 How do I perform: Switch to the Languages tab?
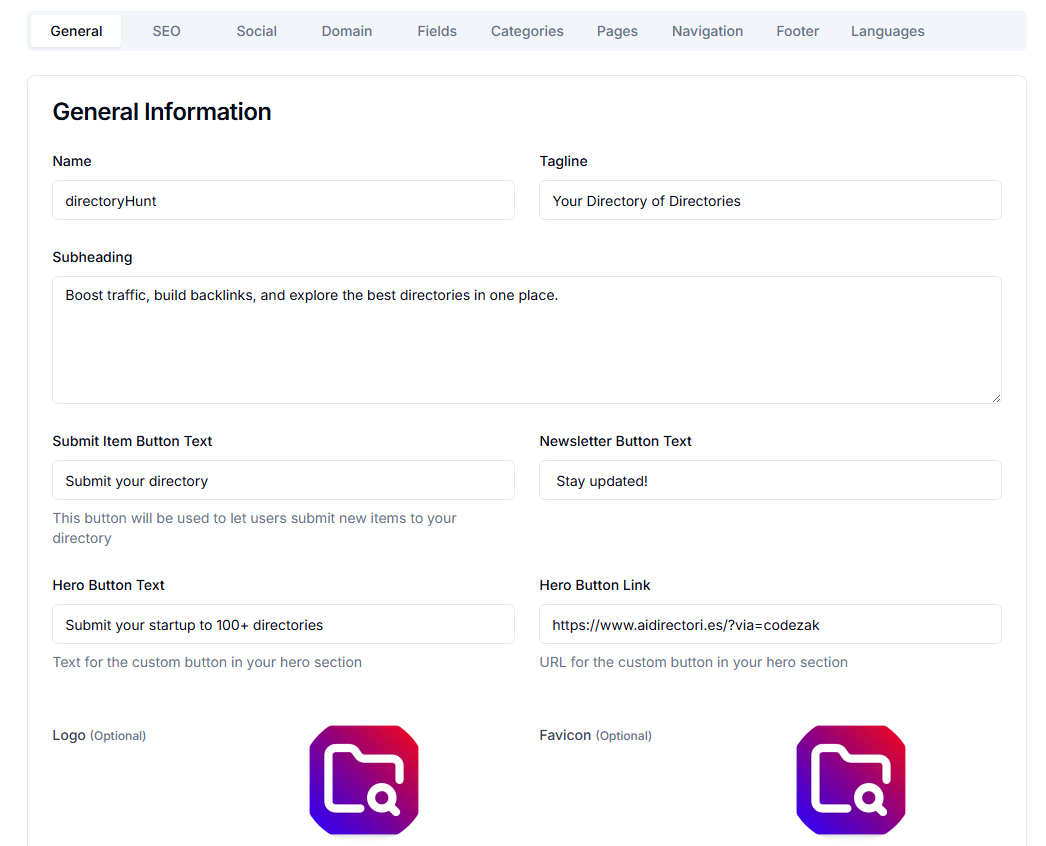tap(887, 31)
